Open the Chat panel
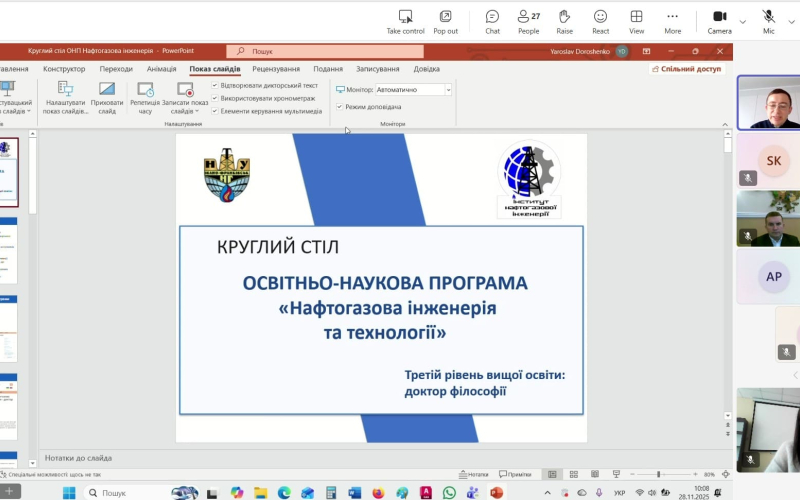The height and width of the screenshot is (500, 800). pos(492,17)
